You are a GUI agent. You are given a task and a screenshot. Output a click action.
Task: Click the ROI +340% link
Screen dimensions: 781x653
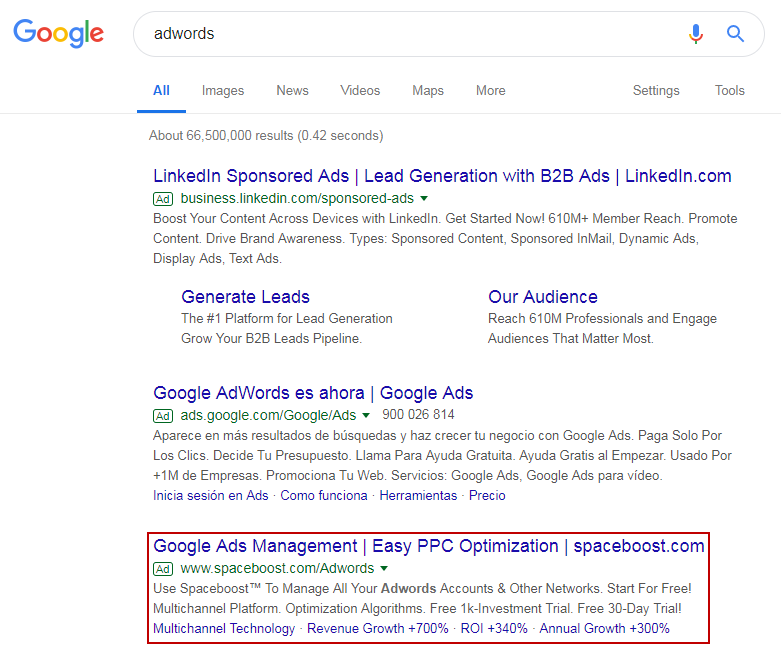click(494, 629)
